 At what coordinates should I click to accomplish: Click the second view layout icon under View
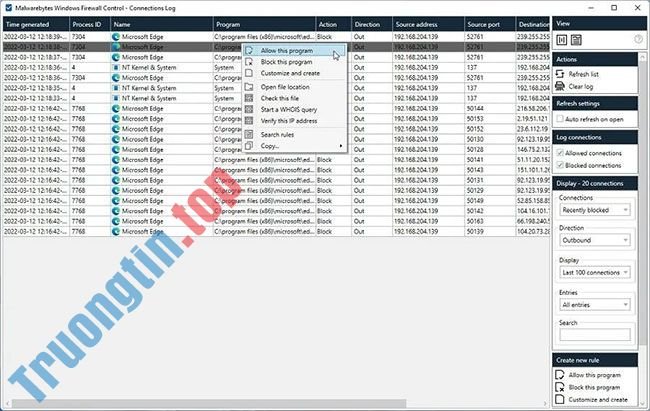point(576,39)
